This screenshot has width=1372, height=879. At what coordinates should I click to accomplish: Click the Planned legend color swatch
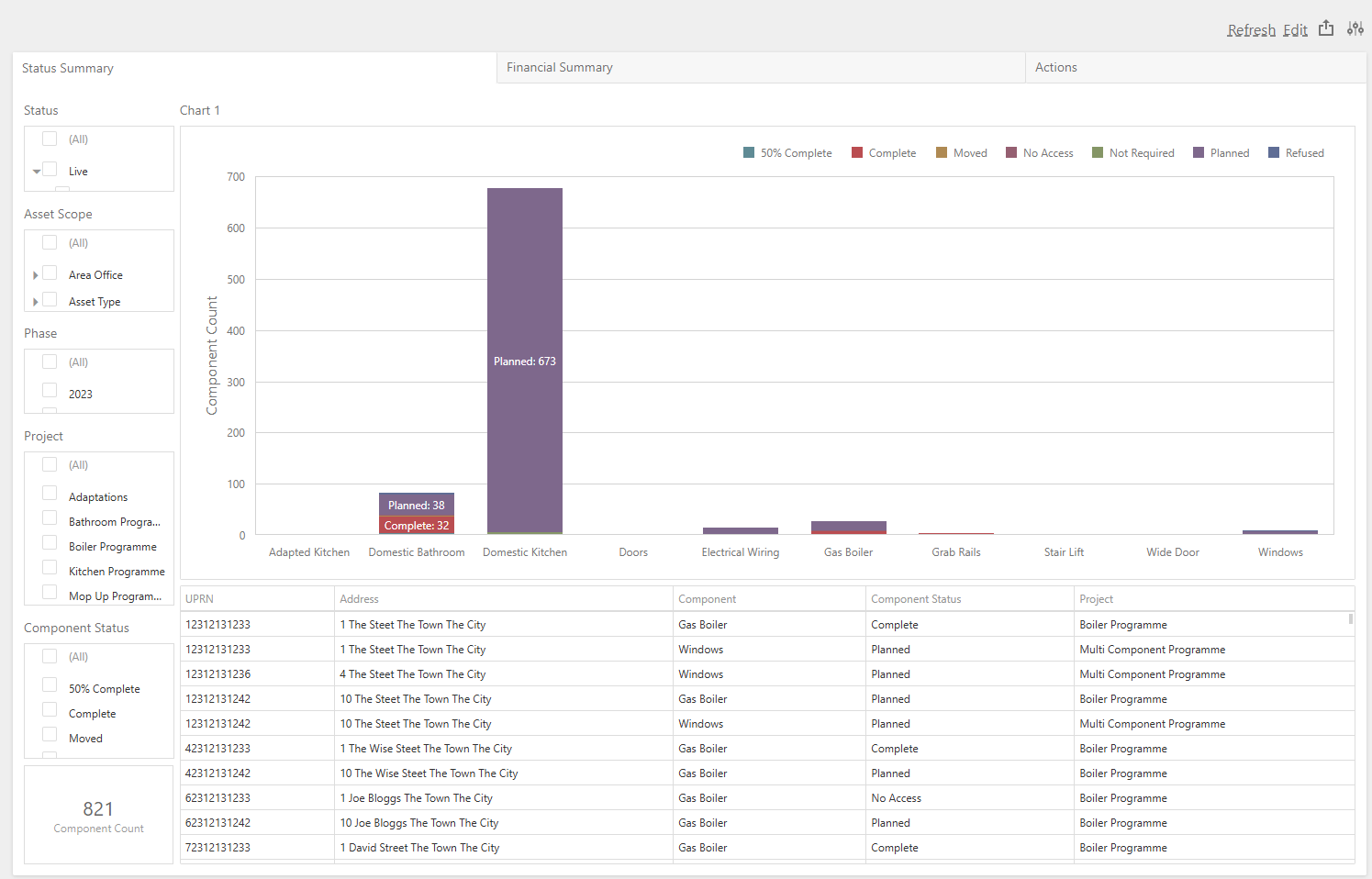point(1199,152)
